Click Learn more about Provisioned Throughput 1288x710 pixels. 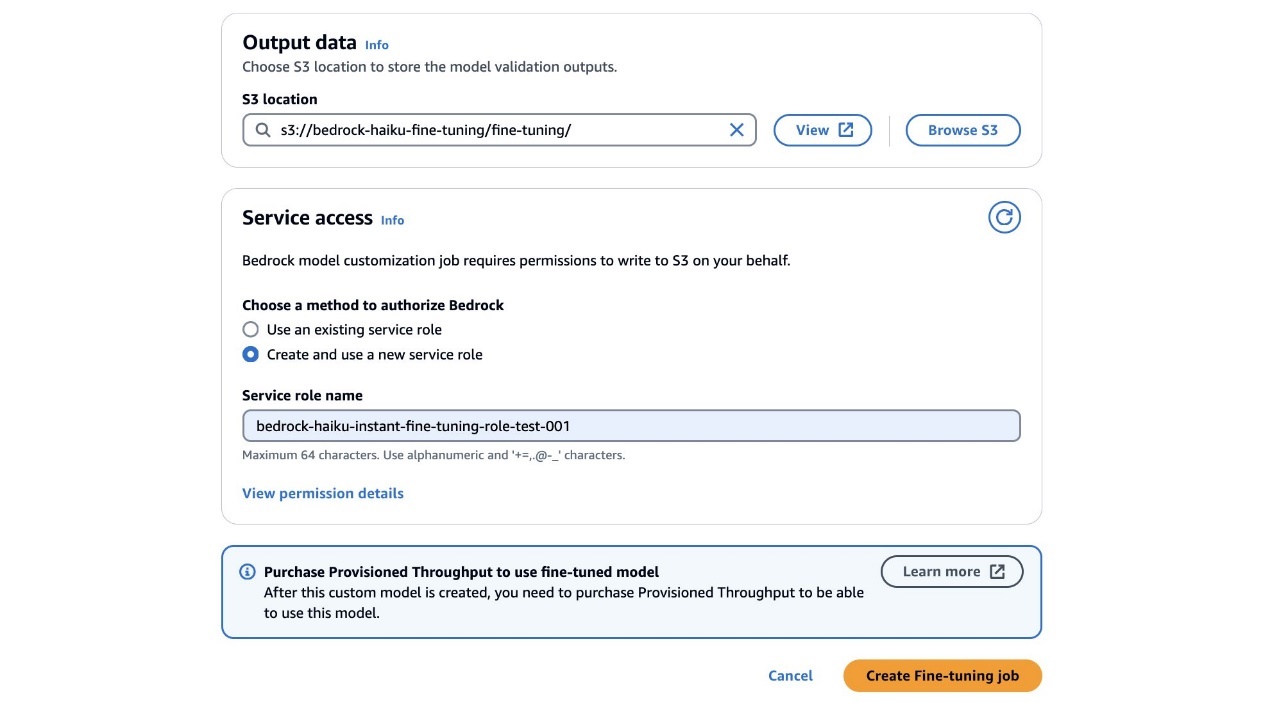point(941,572)
